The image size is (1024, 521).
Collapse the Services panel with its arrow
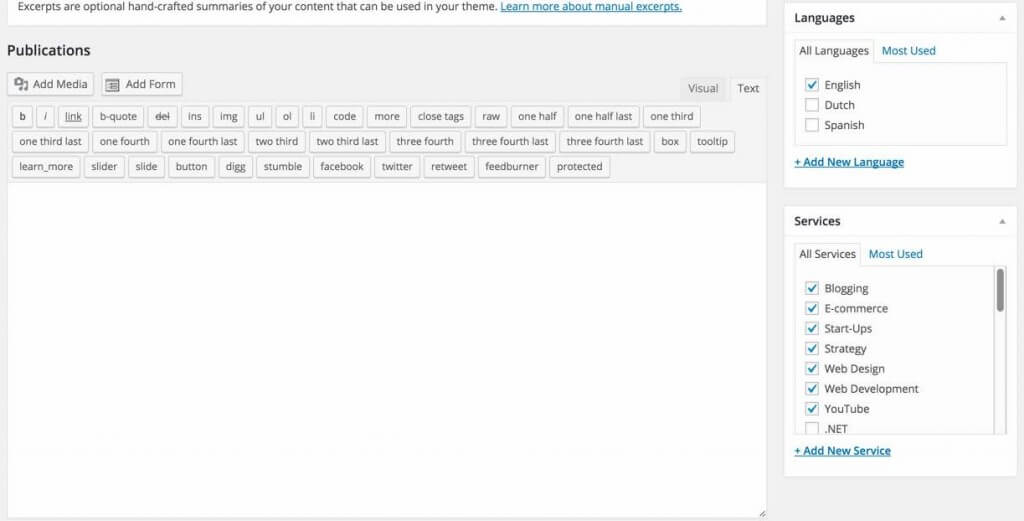tap(1002, 221)
